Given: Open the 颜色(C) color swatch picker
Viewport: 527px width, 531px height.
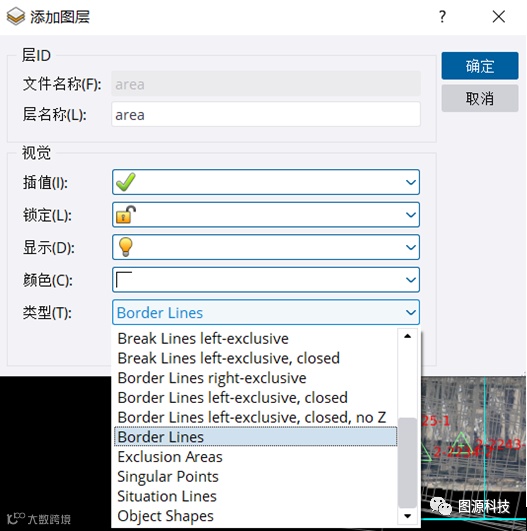Looking at the screenshot, I should pyautogui.click(x=266, y=280).
